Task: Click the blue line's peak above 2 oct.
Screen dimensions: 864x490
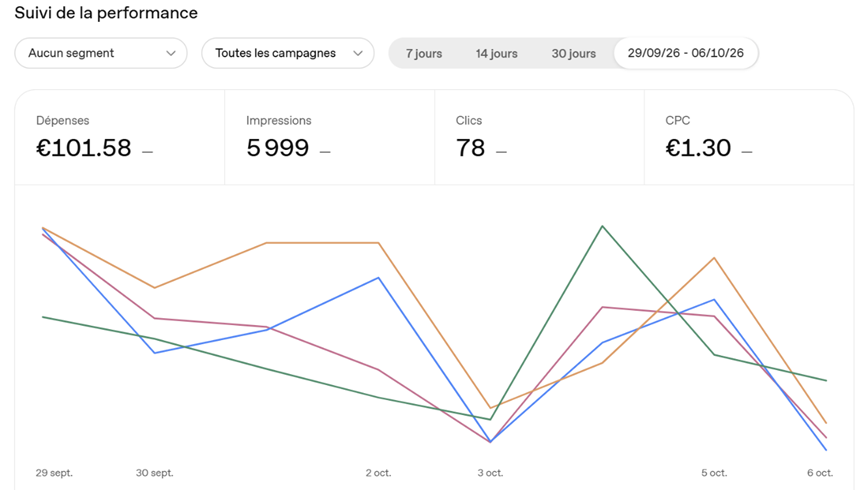Action: coord(379,278)
